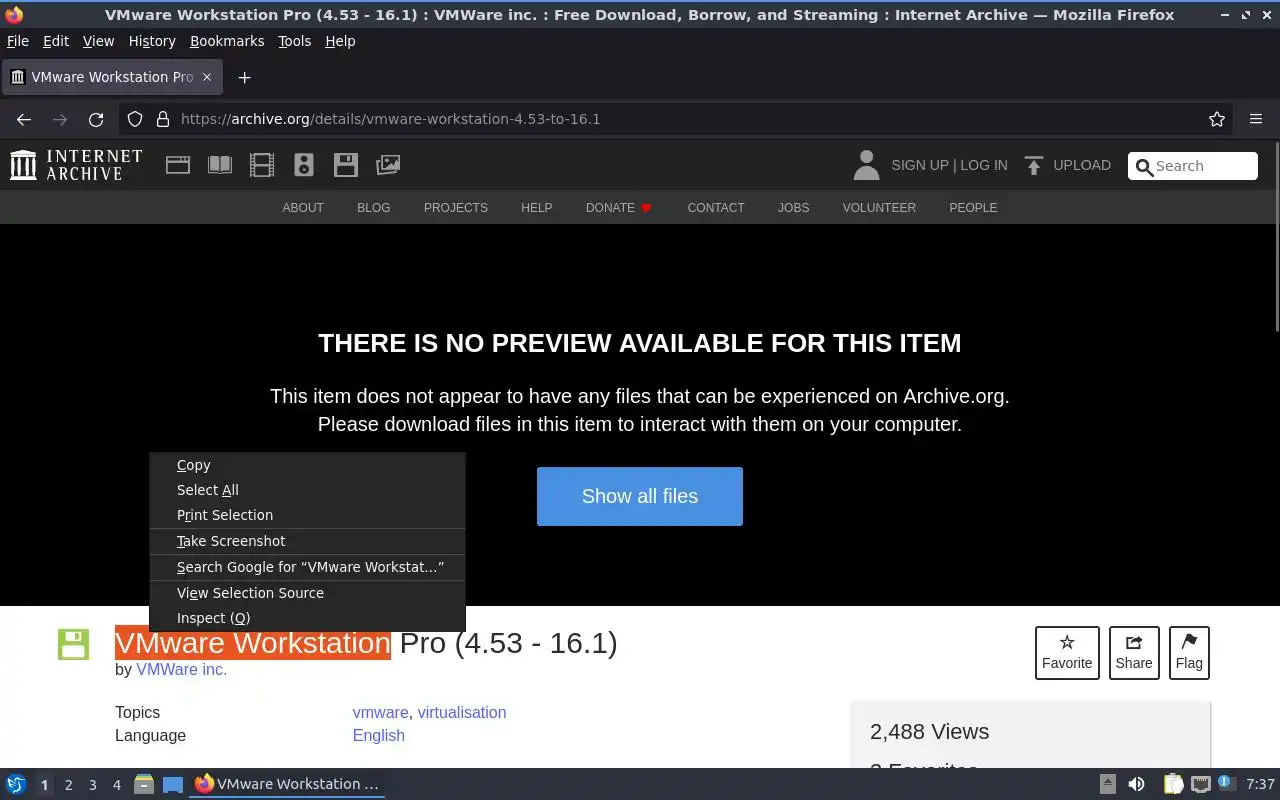1280x800 pixels.
Task: Focus the archive Search input field
Action: pyautogui.click(x=1193, y=166)
